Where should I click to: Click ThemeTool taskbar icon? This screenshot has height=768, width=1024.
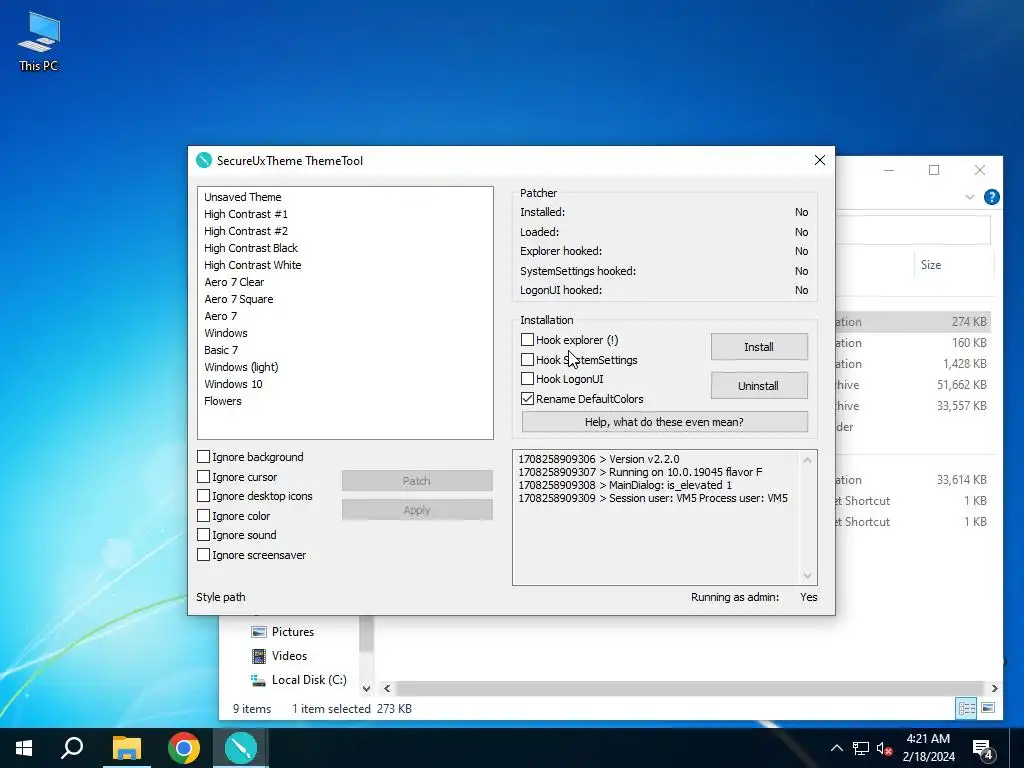(x=240, y=748)
